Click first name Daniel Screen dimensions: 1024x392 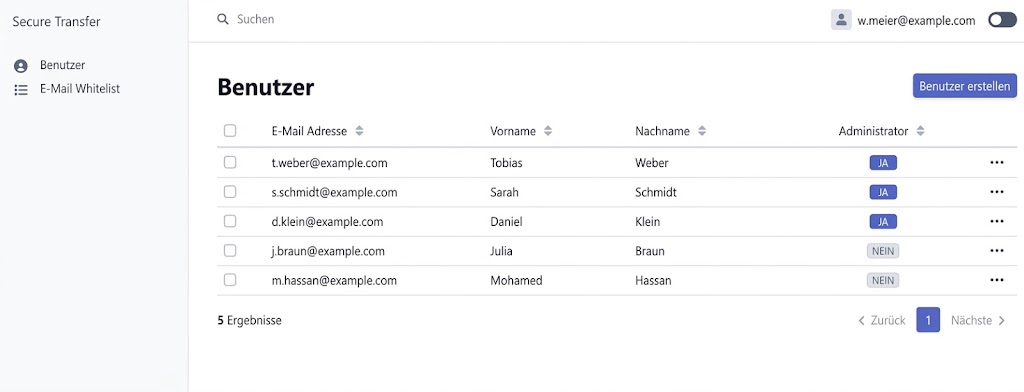coord(507,221)
